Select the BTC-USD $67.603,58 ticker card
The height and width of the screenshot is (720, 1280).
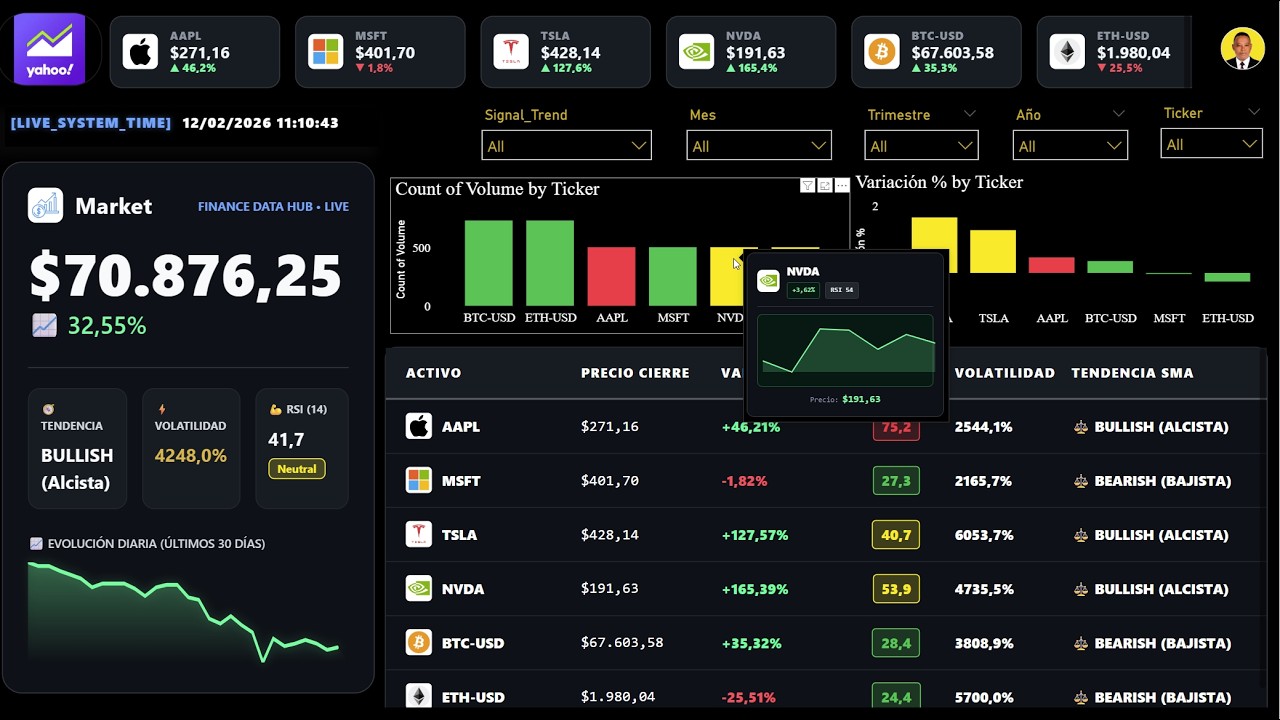point(936,52)
